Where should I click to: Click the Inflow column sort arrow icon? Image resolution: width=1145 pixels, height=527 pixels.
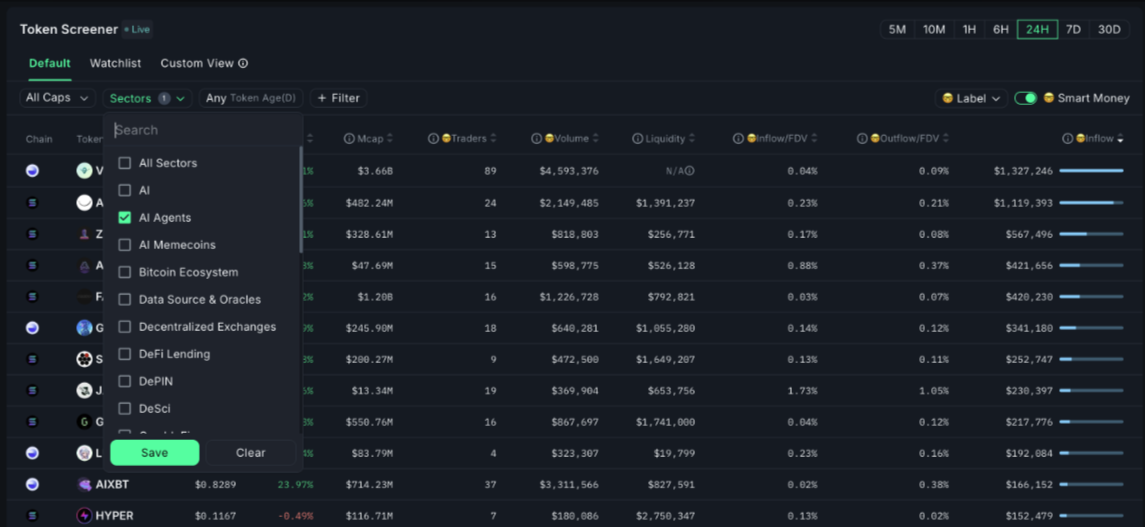tap(1119, 139)
